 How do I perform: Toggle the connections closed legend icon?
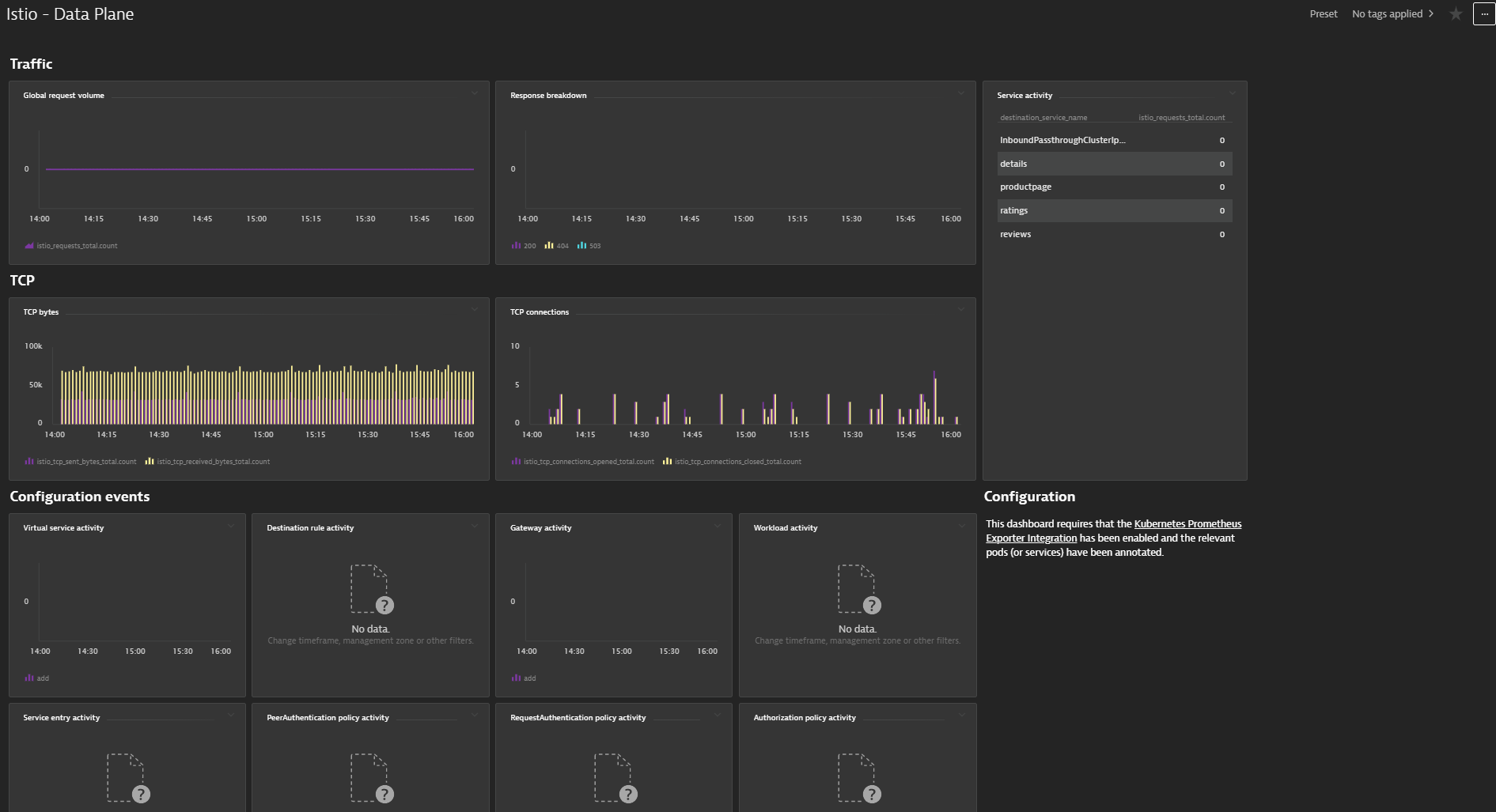tap(667, 462)
